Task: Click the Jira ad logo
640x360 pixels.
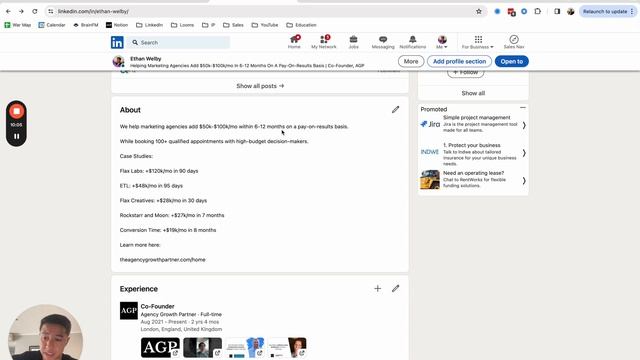Action: [430, 124]
